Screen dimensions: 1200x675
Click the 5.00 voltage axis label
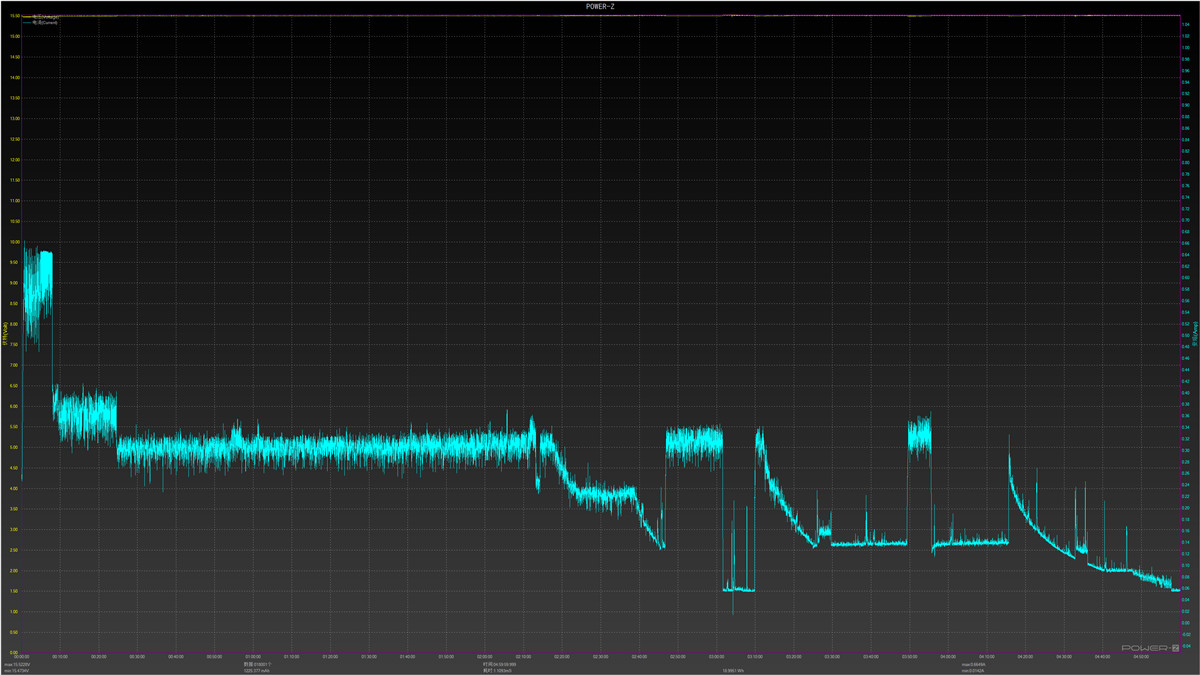pos(14,447)
